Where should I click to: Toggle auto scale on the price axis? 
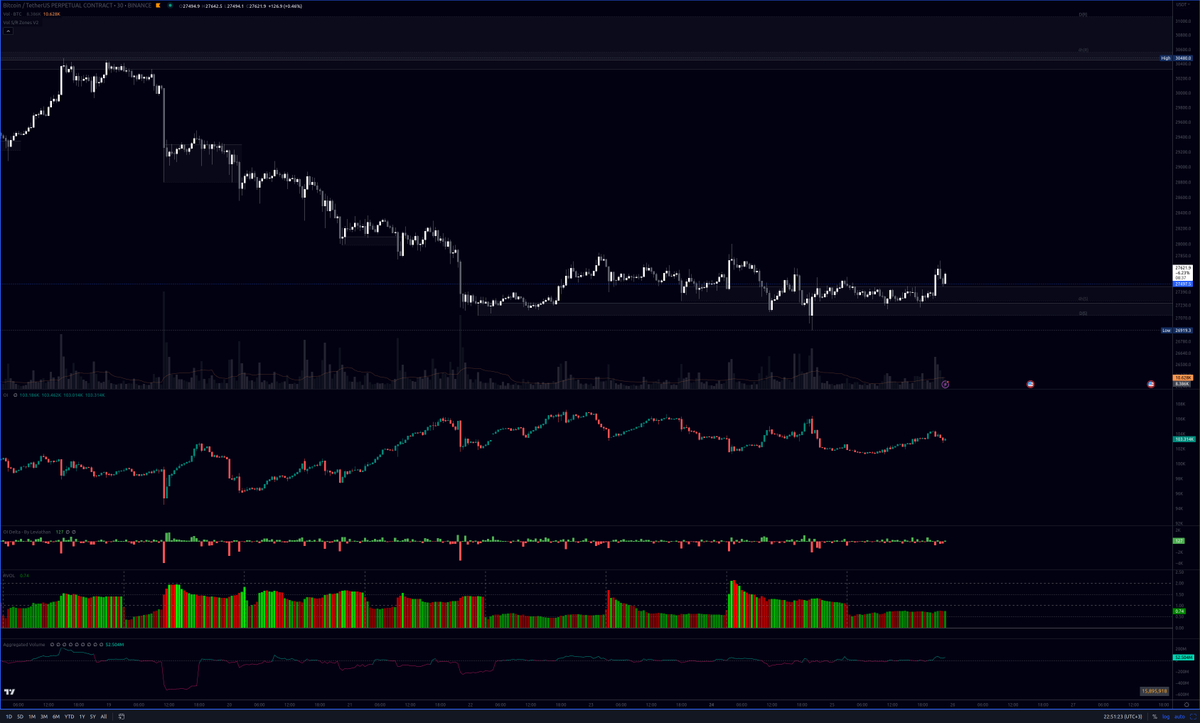pos(1180,716)
